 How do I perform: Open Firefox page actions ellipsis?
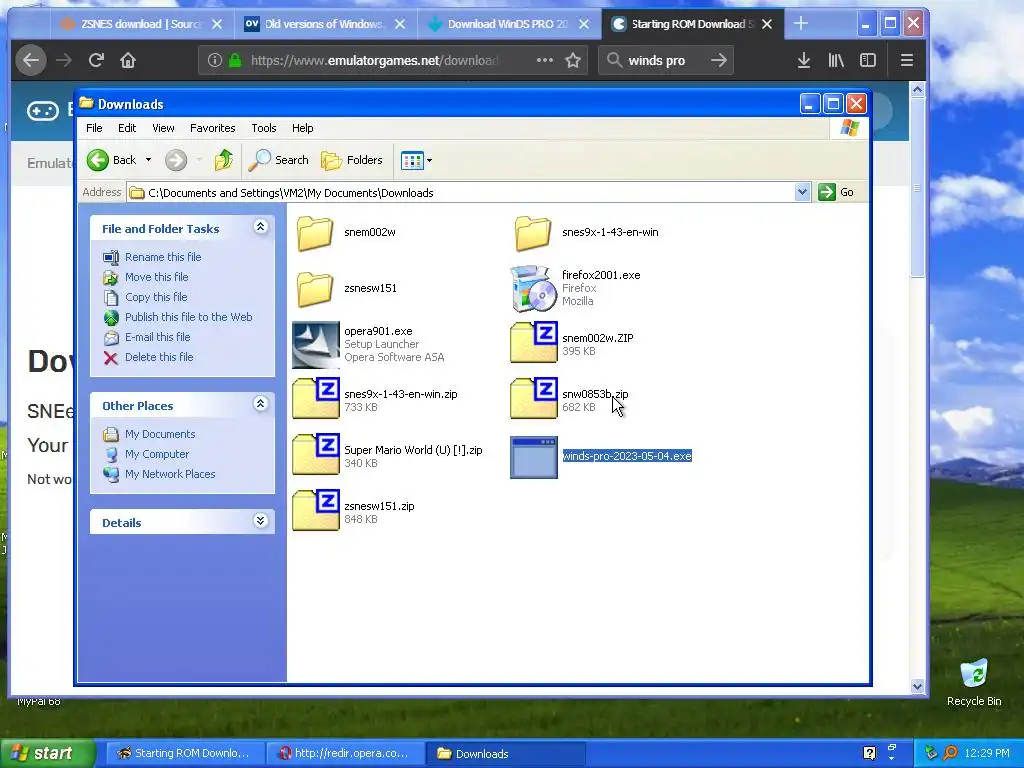pyautogui.click(x=545, y=60)
